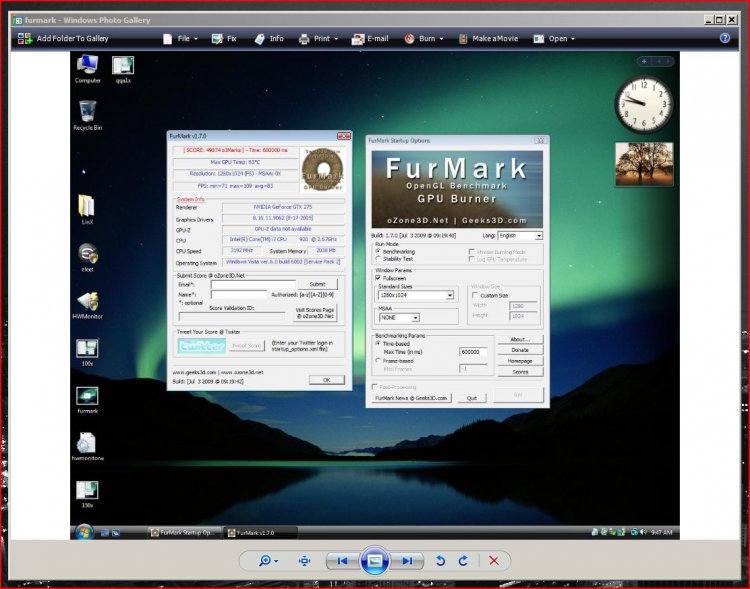Click the Scores button
750x589 pixels.
coord(520,372)
